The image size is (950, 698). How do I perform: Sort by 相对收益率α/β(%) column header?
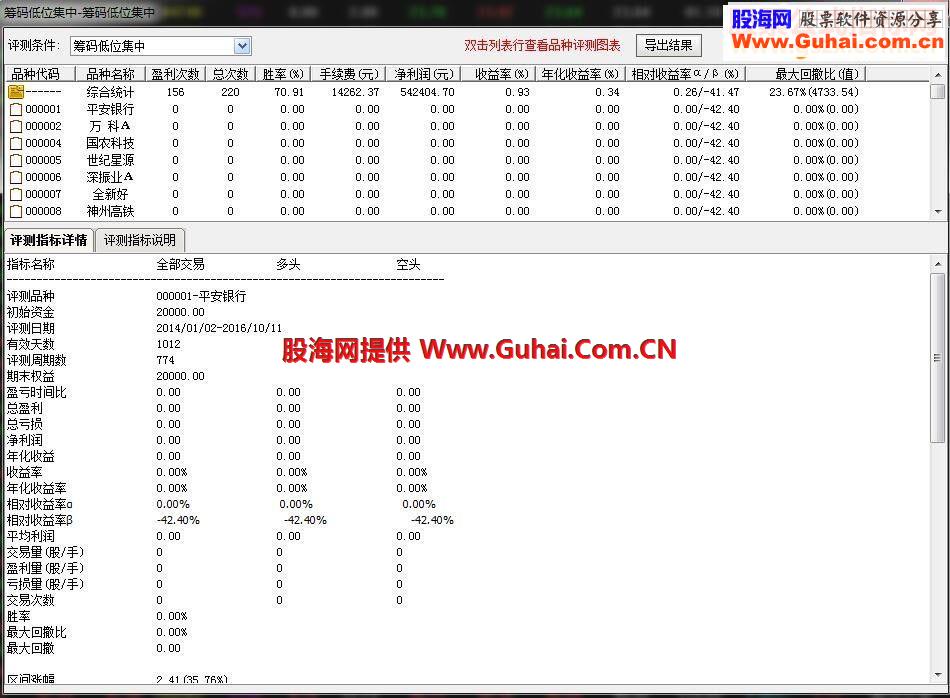[685, 74]
